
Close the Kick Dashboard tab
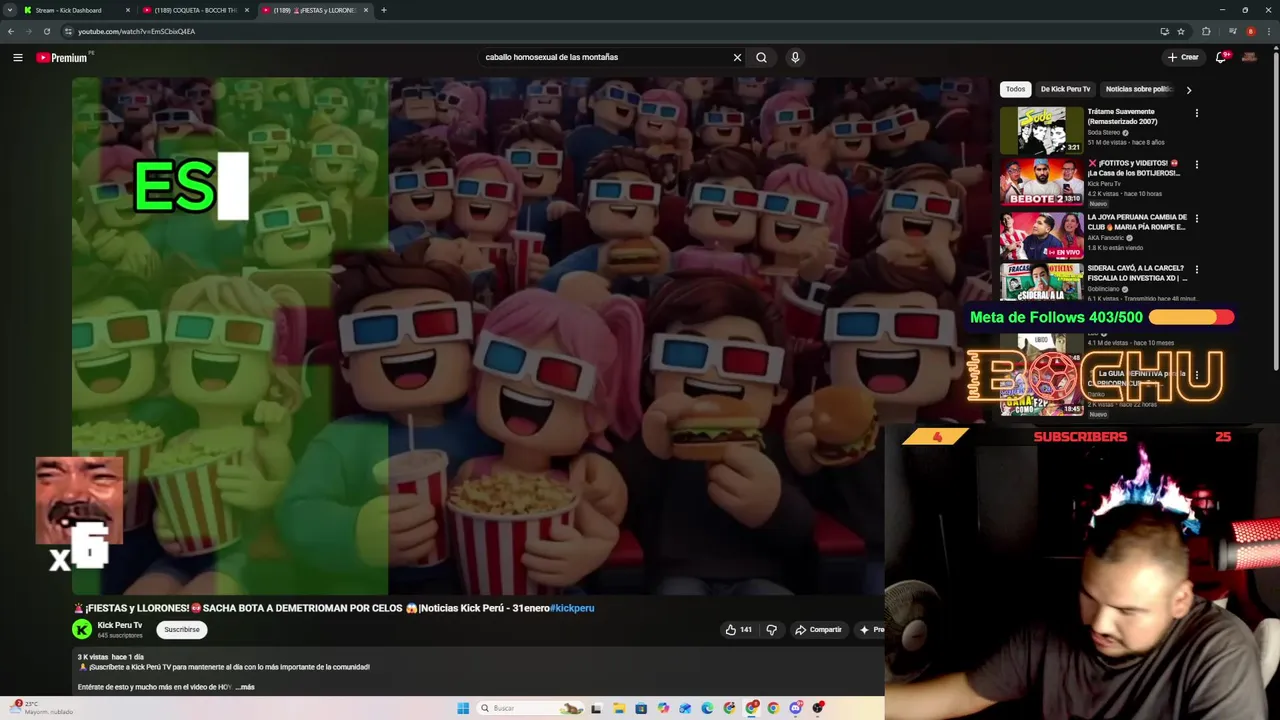tap(128, 10)
